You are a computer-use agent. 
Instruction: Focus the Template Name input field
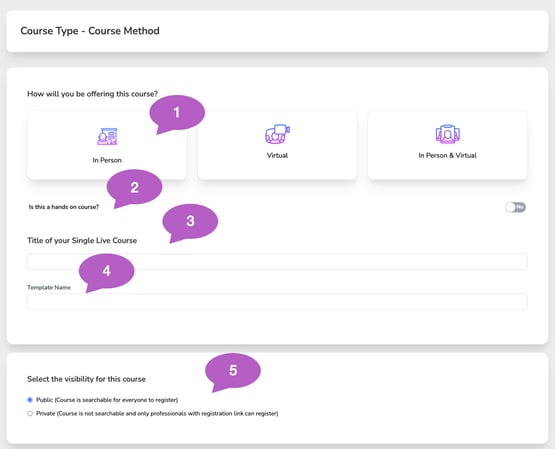tap(277, 302)
